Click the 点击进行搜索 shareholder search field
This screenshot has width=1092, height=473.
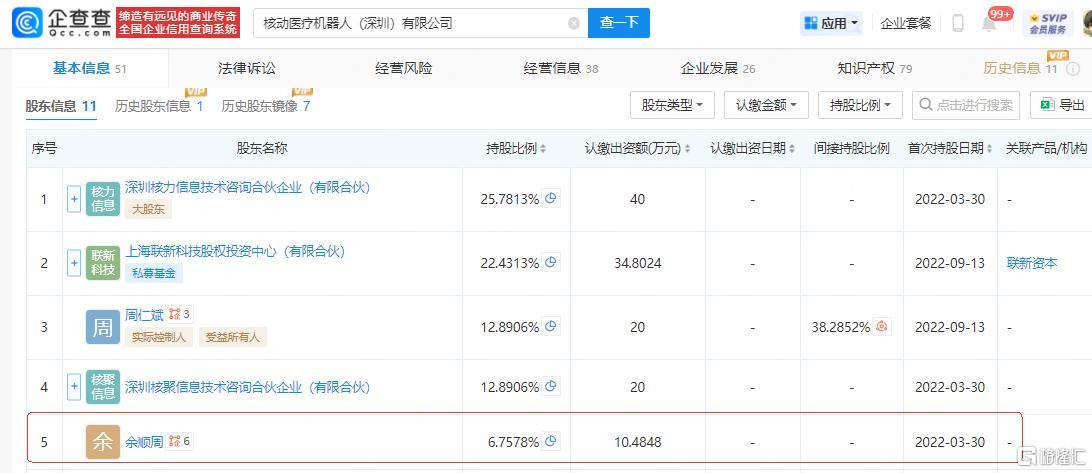point(966,105)
